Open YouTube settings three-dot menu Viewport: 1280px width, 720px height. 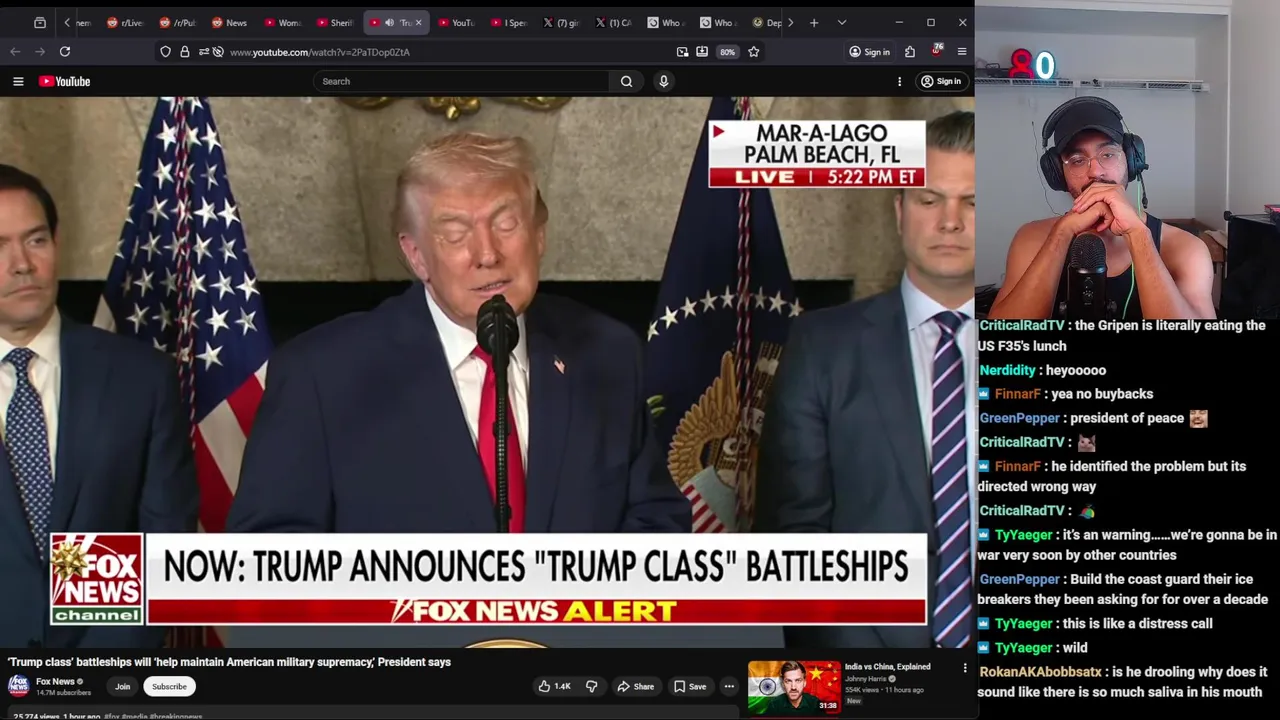(x=899, y=82)
